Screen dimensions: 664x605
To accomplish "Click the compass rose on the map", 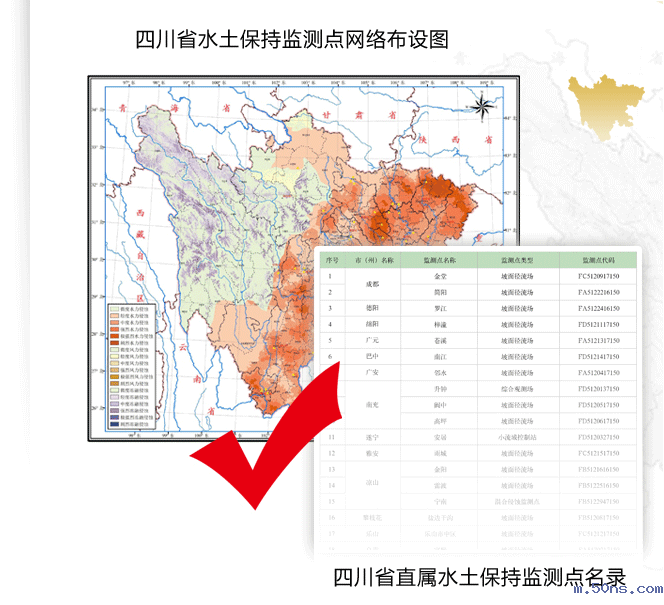I will (x=480, y=106).
